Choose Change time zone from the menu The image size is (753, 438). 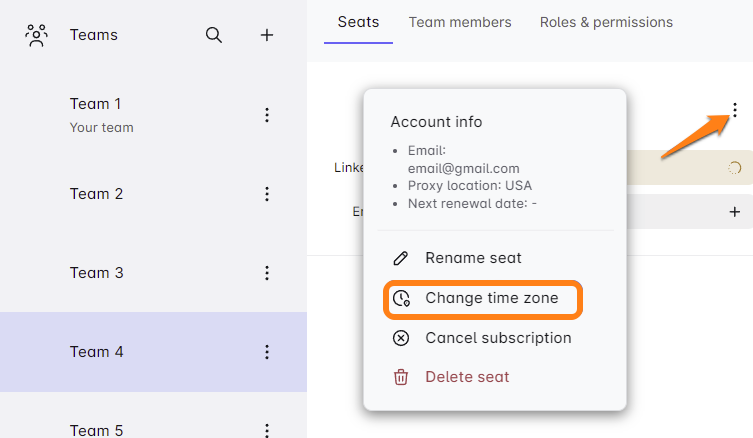(490, 298)
